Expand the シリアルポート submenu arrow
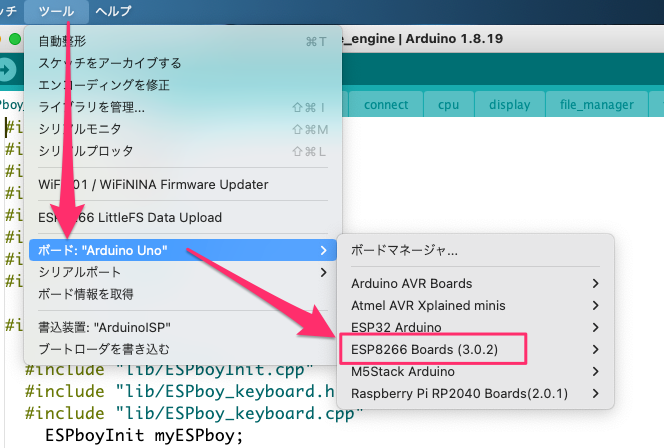This screenshot has width=664, height=448. coord(322,272)
